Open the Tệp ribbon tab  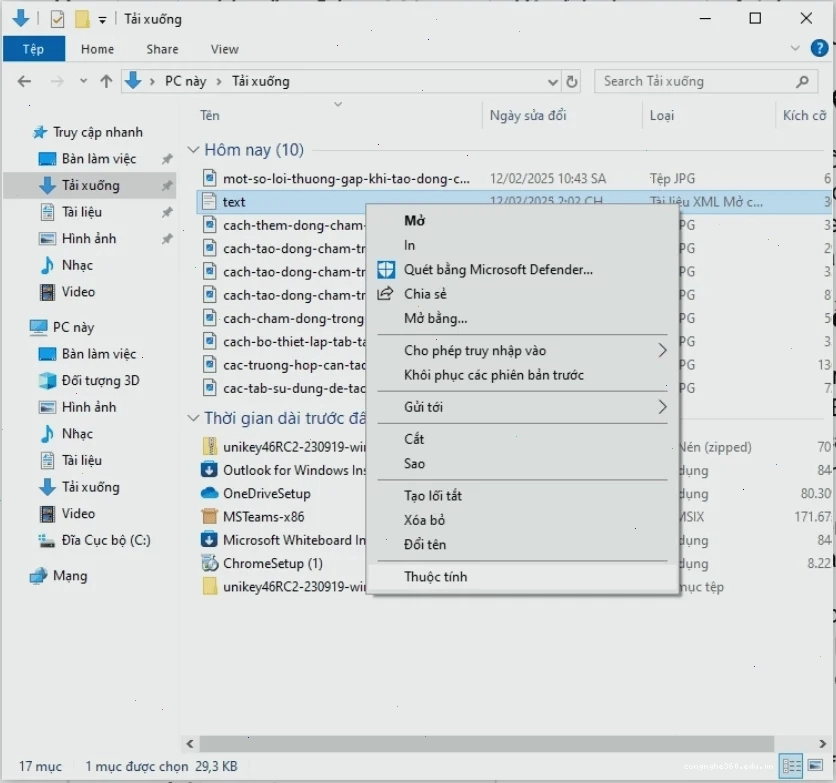coord(34,49)
